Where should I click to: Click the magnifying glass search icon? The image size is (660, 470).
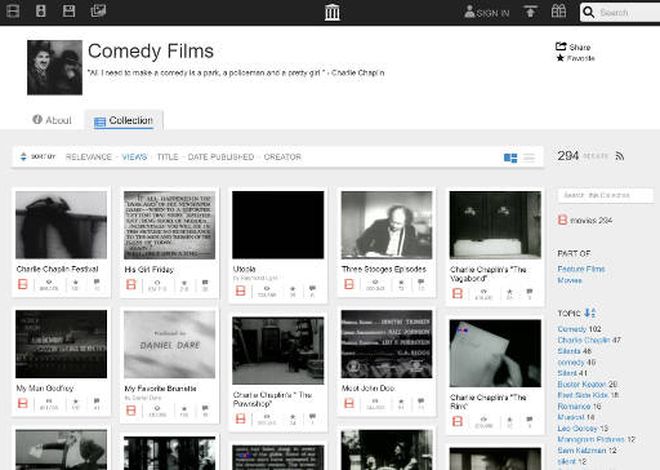click(x=589, y=12)
